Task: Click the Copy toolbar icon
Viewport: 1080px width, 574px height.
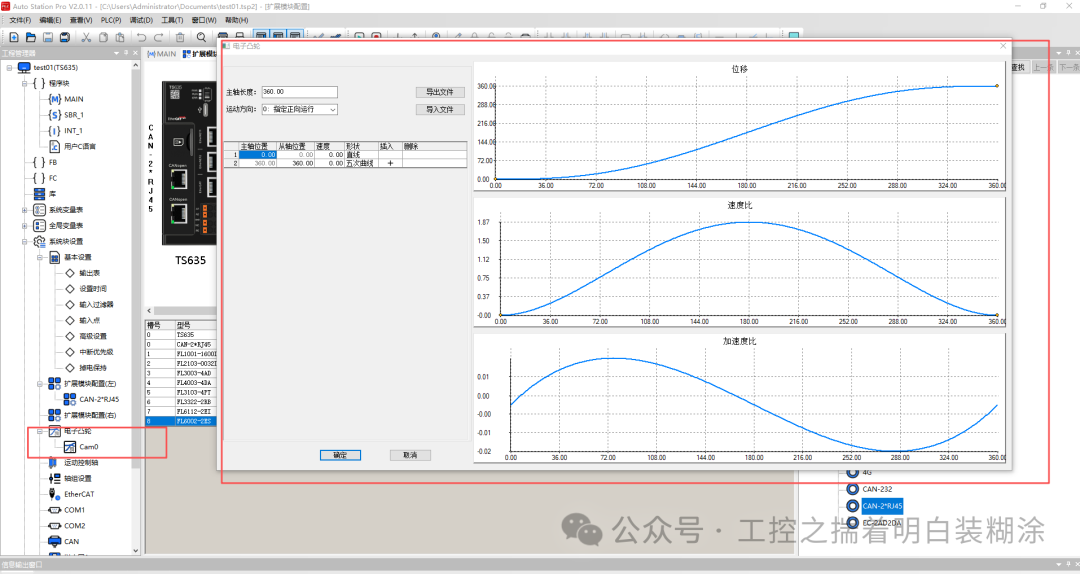Action: [103, 37]
